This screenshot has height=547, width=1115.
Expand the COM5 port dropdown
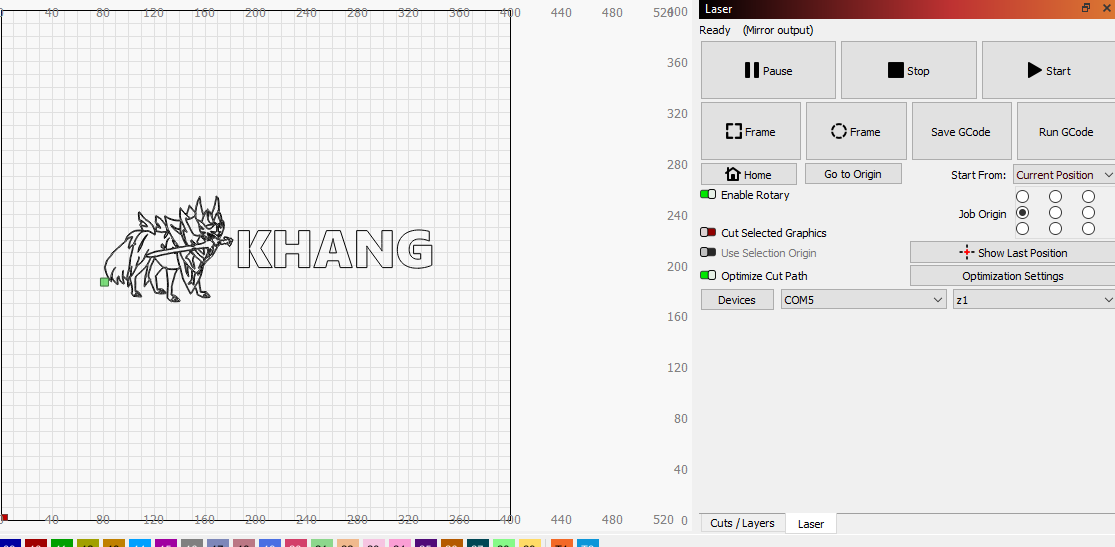(x=863, y=300)
